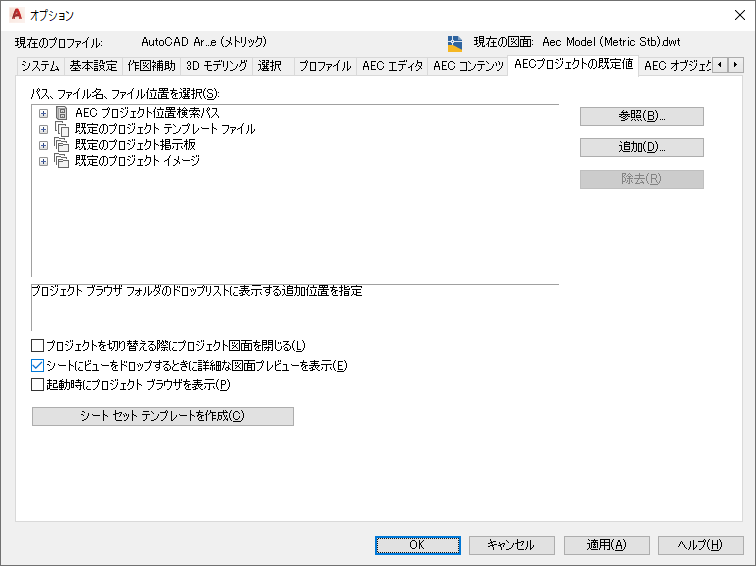Select the AECプロジェクトの既定値 tab
The width and height of the screenshot is (756, 566).
573,65
